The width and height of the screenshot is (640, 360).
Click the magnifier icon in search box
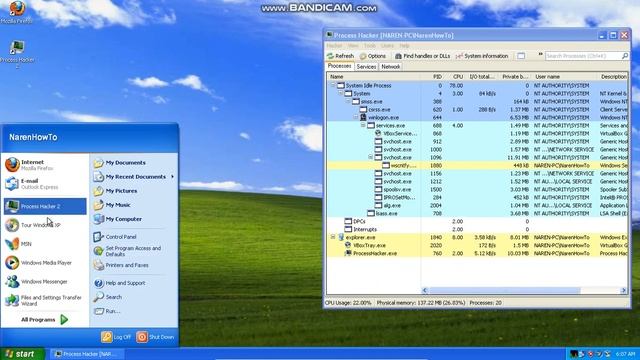tap(625, 56)
